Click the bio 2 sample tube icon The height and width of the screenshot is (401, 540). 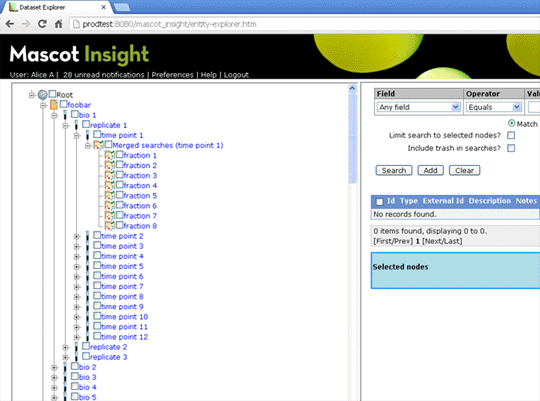(x=65, y=367)
